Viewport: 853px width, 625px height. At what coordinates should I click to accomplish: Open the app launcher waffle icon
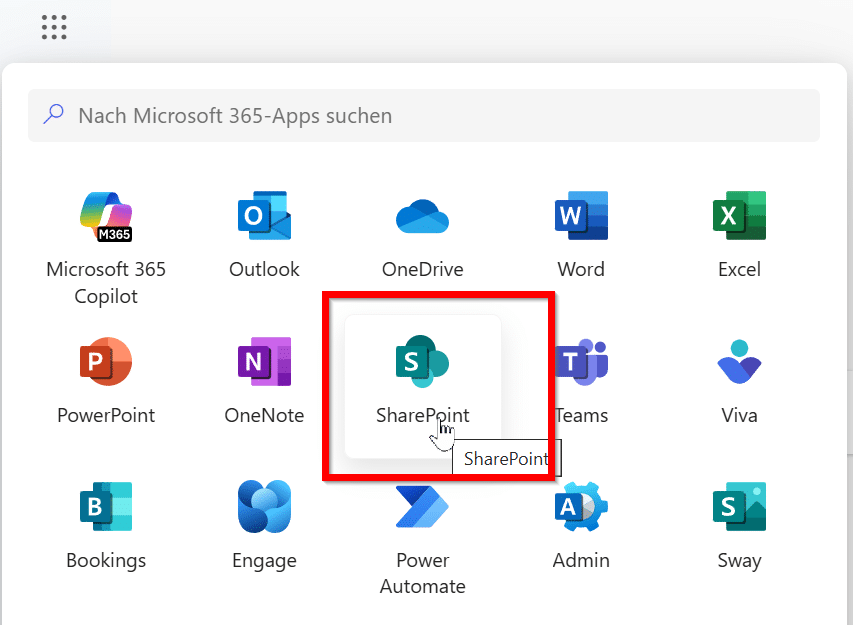click(x=54, y=27)
